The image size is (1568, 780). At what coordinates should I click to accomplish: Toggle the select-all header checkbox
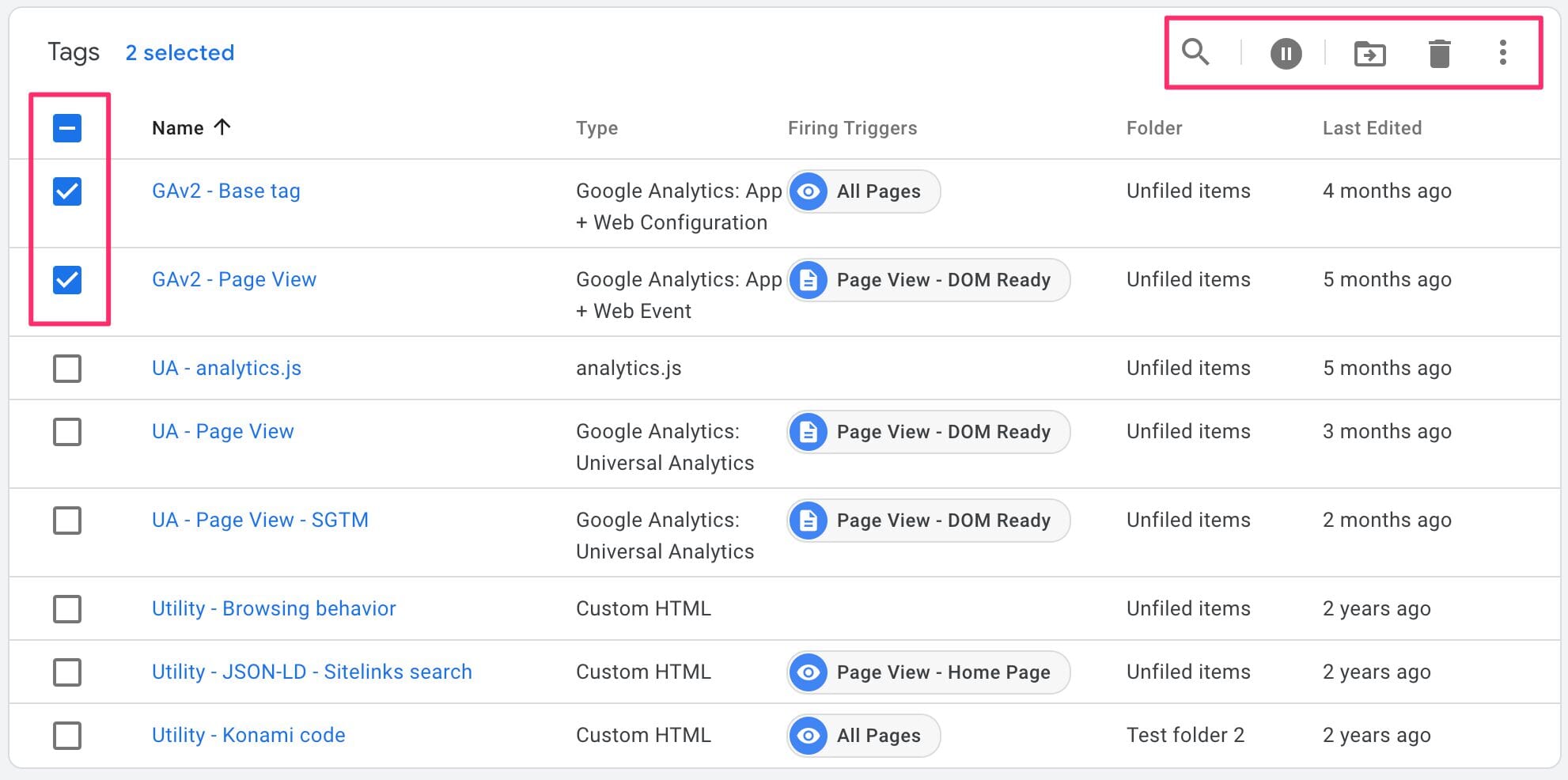point(67,128)
